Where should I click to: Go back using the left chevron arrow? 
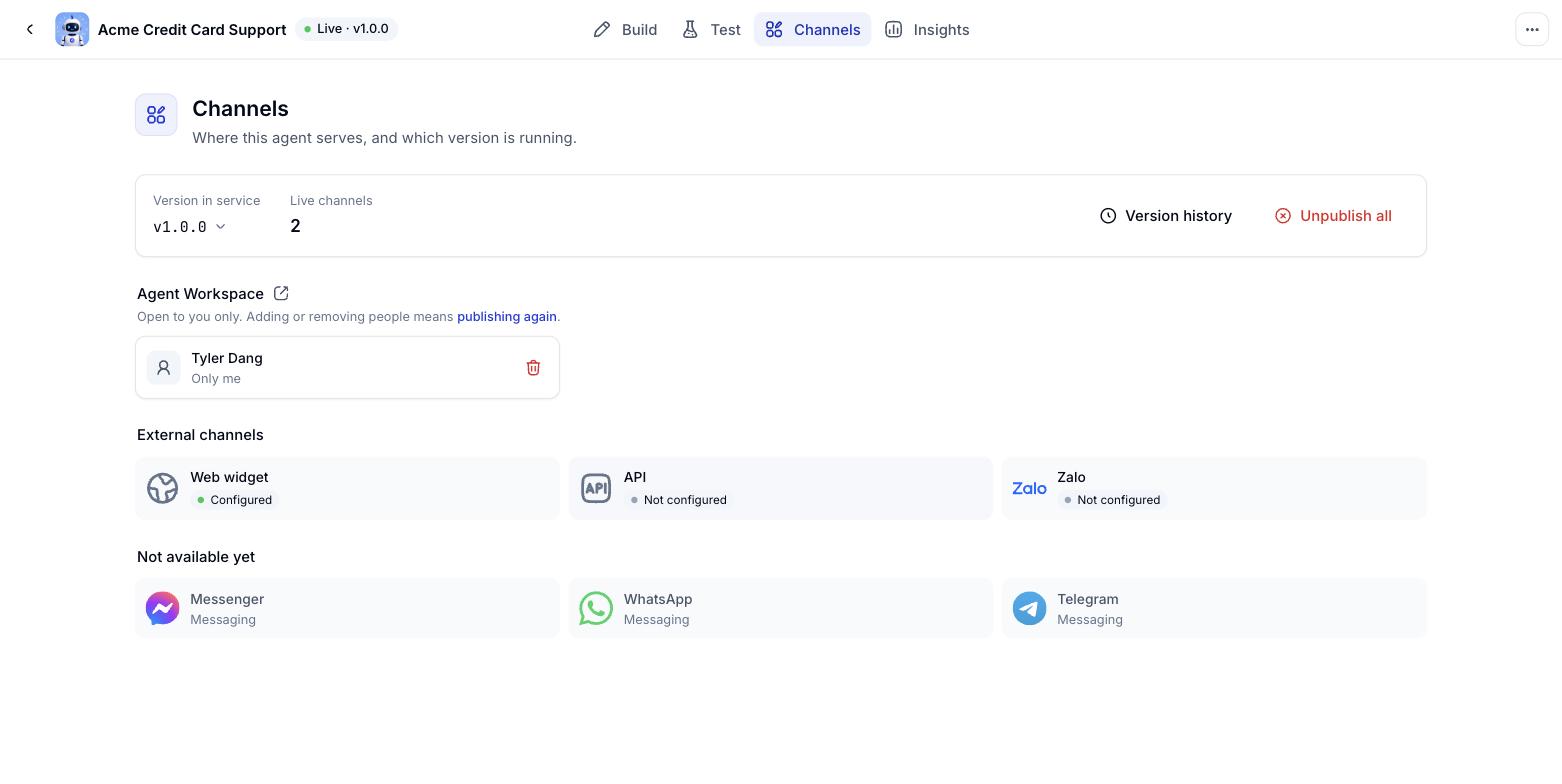30,30
